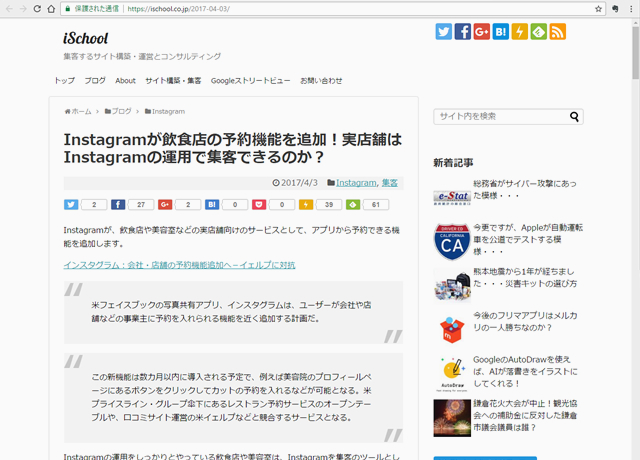Click the Instagram category link near date
This screenshot has height=460, width=640.
point(356,183)
